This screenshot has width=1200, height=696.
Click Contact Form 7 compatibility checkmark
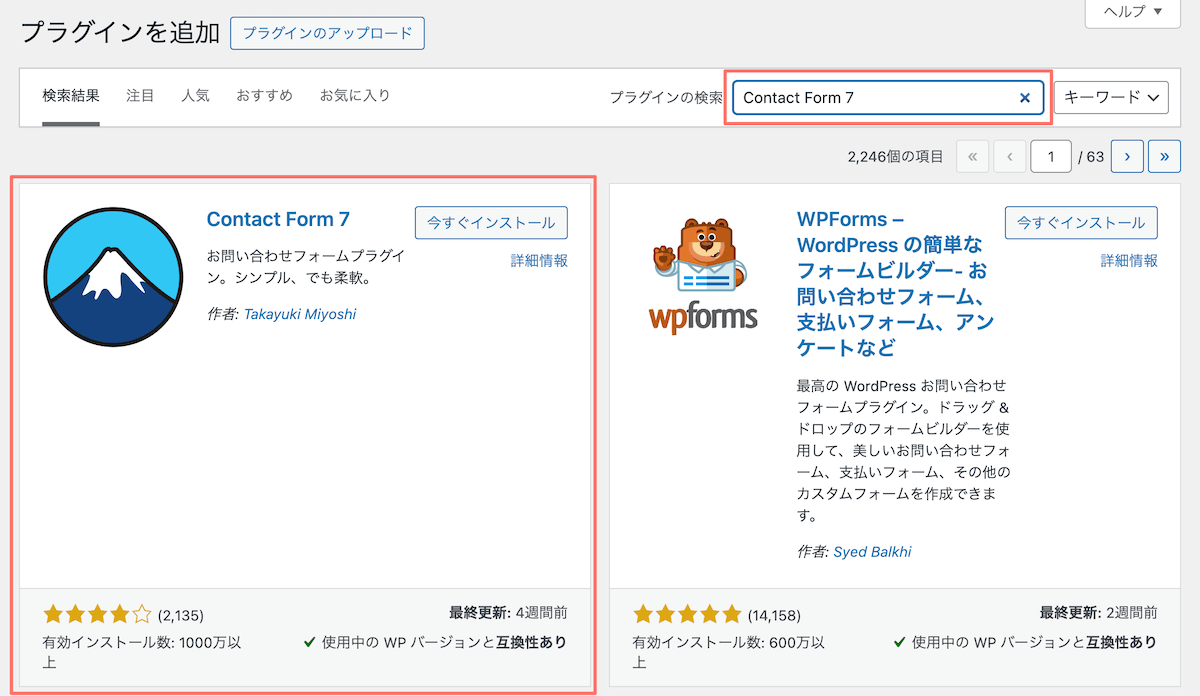point(310,643)
